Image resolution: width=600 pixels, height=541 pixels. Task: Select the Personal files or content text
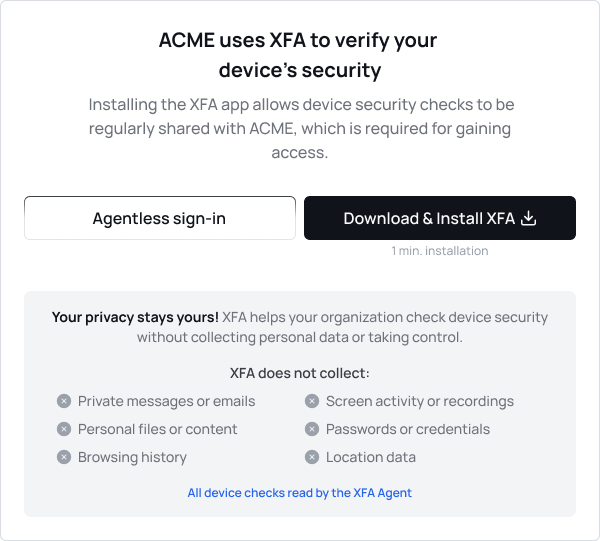click(157, 429)
